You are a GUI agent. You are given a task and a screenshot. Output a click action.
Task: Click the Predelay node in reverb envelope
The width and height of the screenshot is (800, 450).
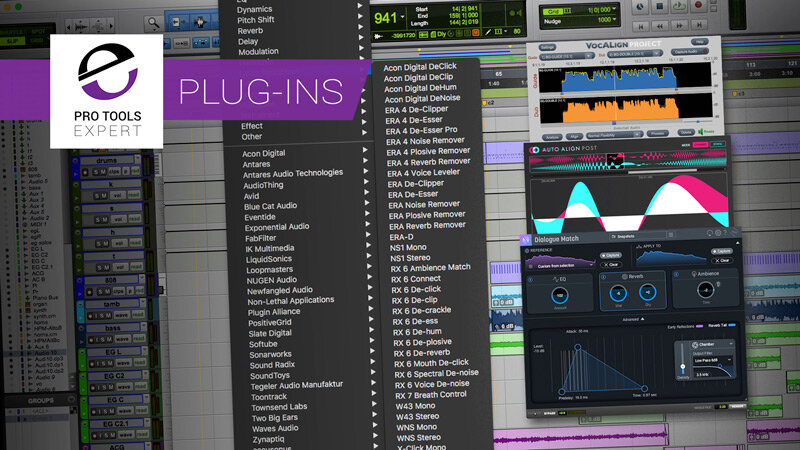pos(562,392)
